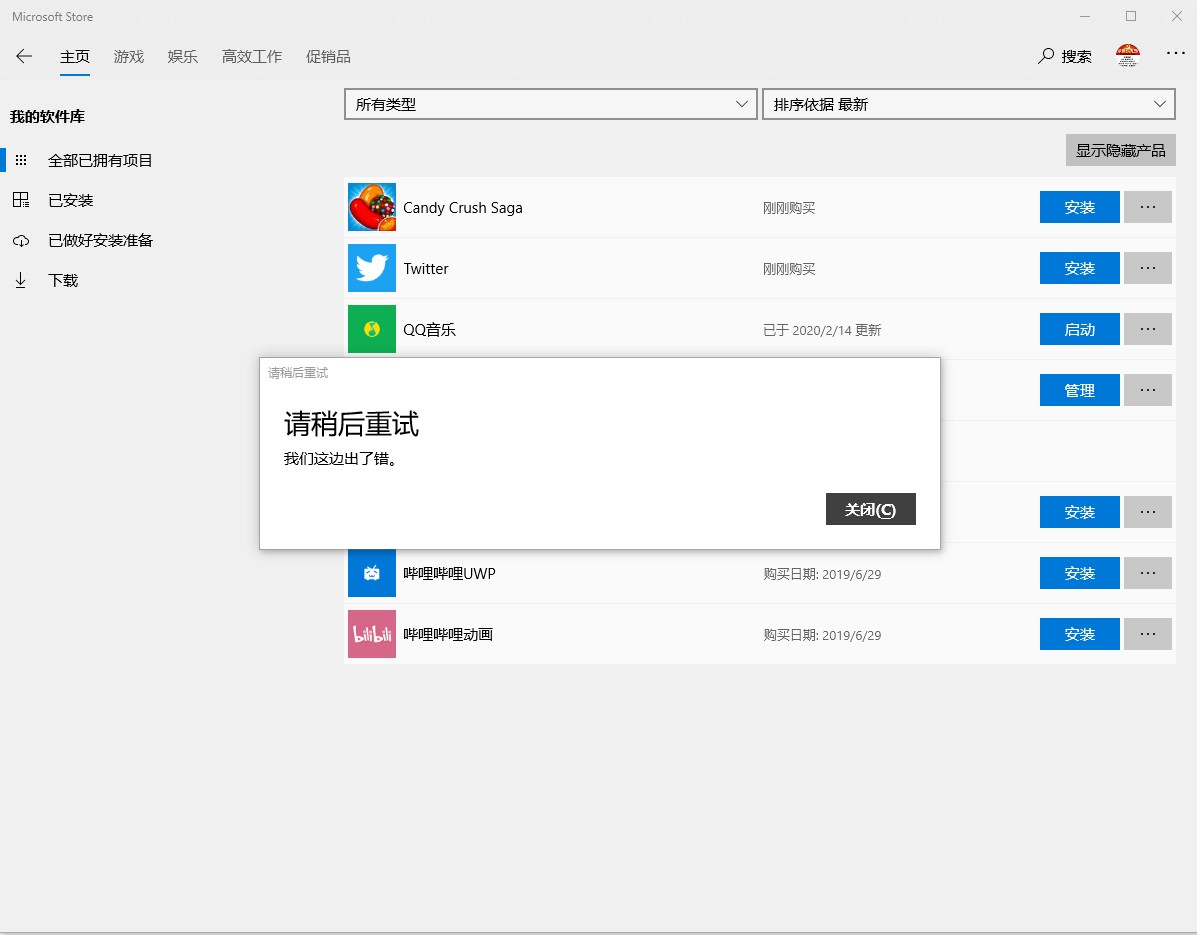Go back with the back arrow
The image size is (1197, 935).
tap(24, 56)
